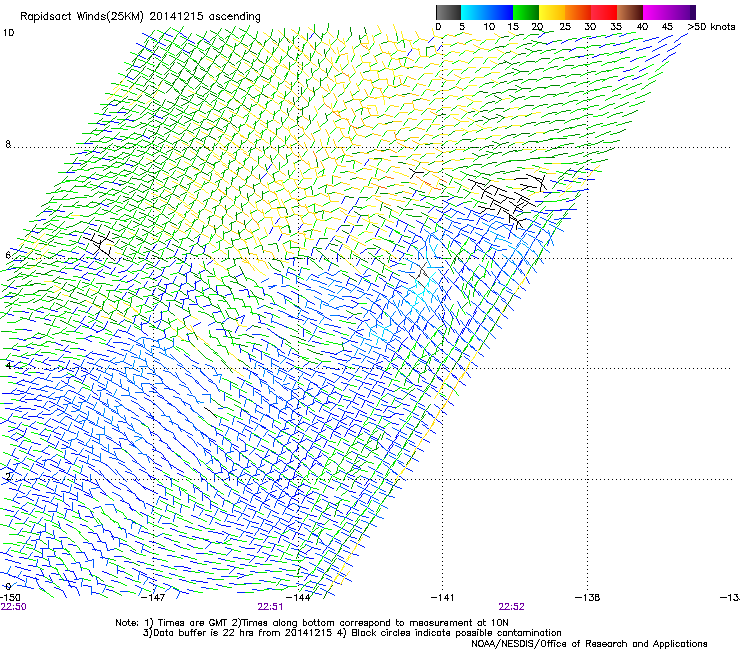Click the latitude '6' axis label

pyautogui.click(x=8, y=255)
